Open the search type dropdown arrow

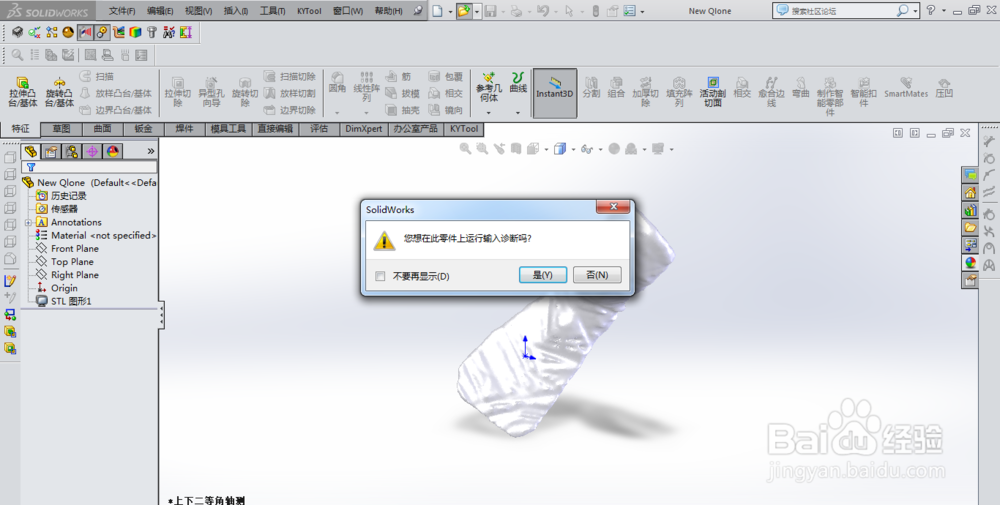pyautogui.click(x=915, y=11)
